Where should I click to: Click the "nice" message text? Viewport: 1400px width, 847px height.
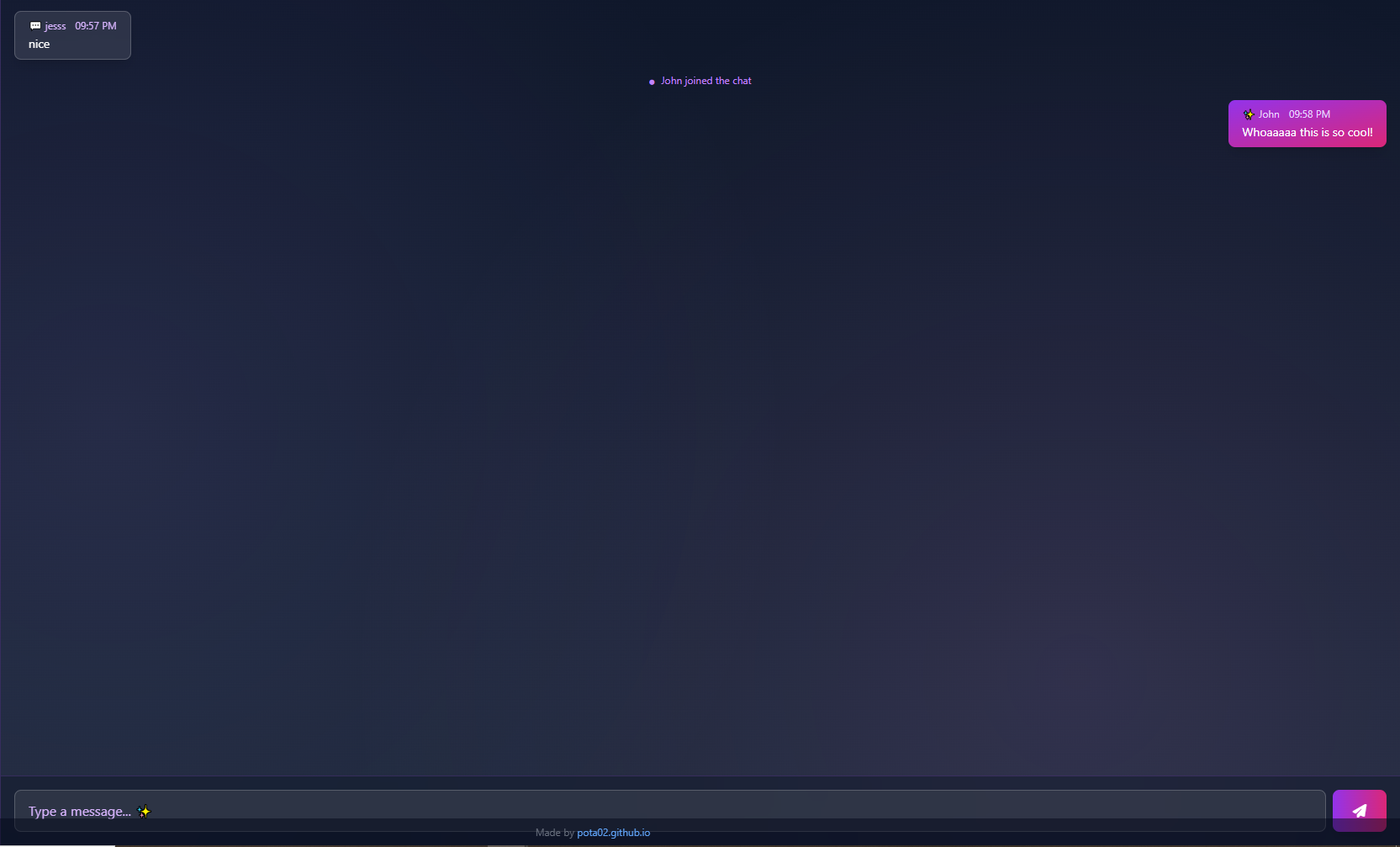point(39,45)
